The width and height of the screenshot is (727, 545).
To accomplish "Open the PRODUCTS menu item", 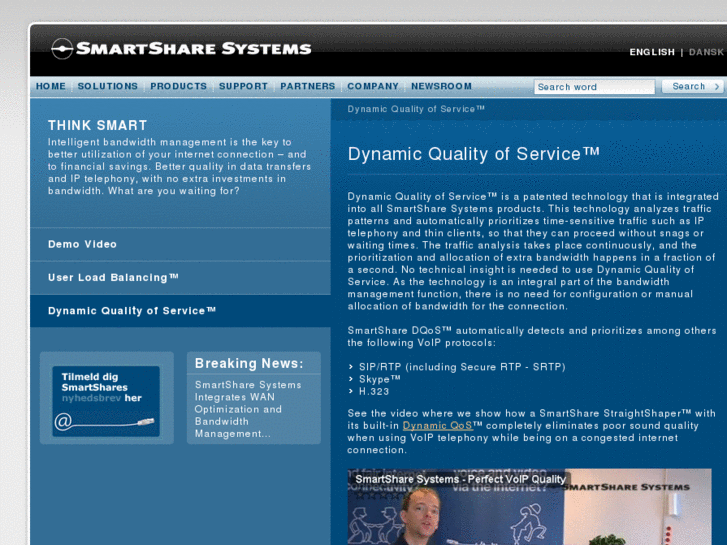I will [x=179, y=86].
